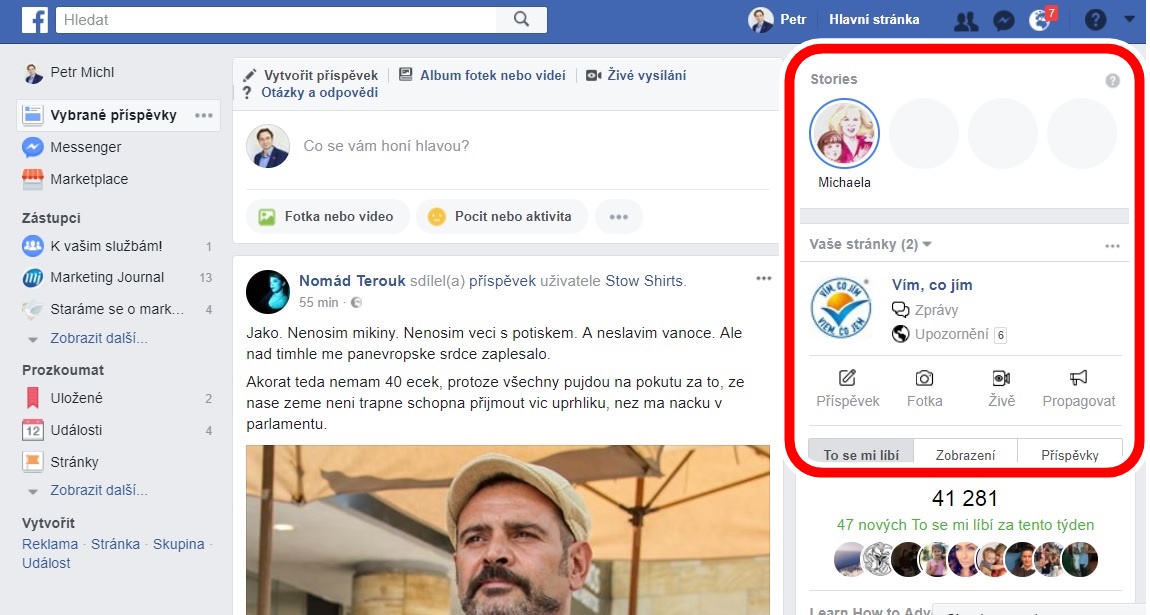Click the Živě video icon in page panel

[x=1001, y=378]
